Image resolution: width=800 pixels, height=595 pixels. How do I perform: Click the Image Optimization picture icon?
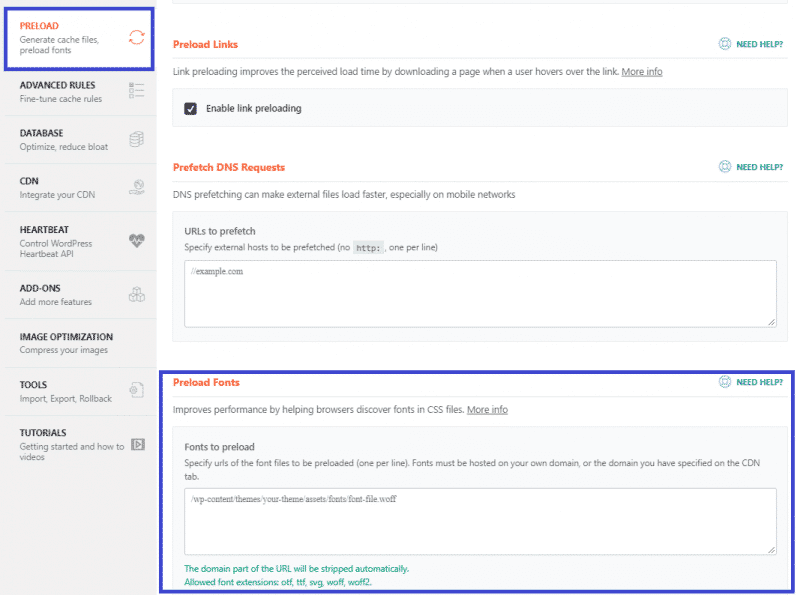(x=140, y=340)
